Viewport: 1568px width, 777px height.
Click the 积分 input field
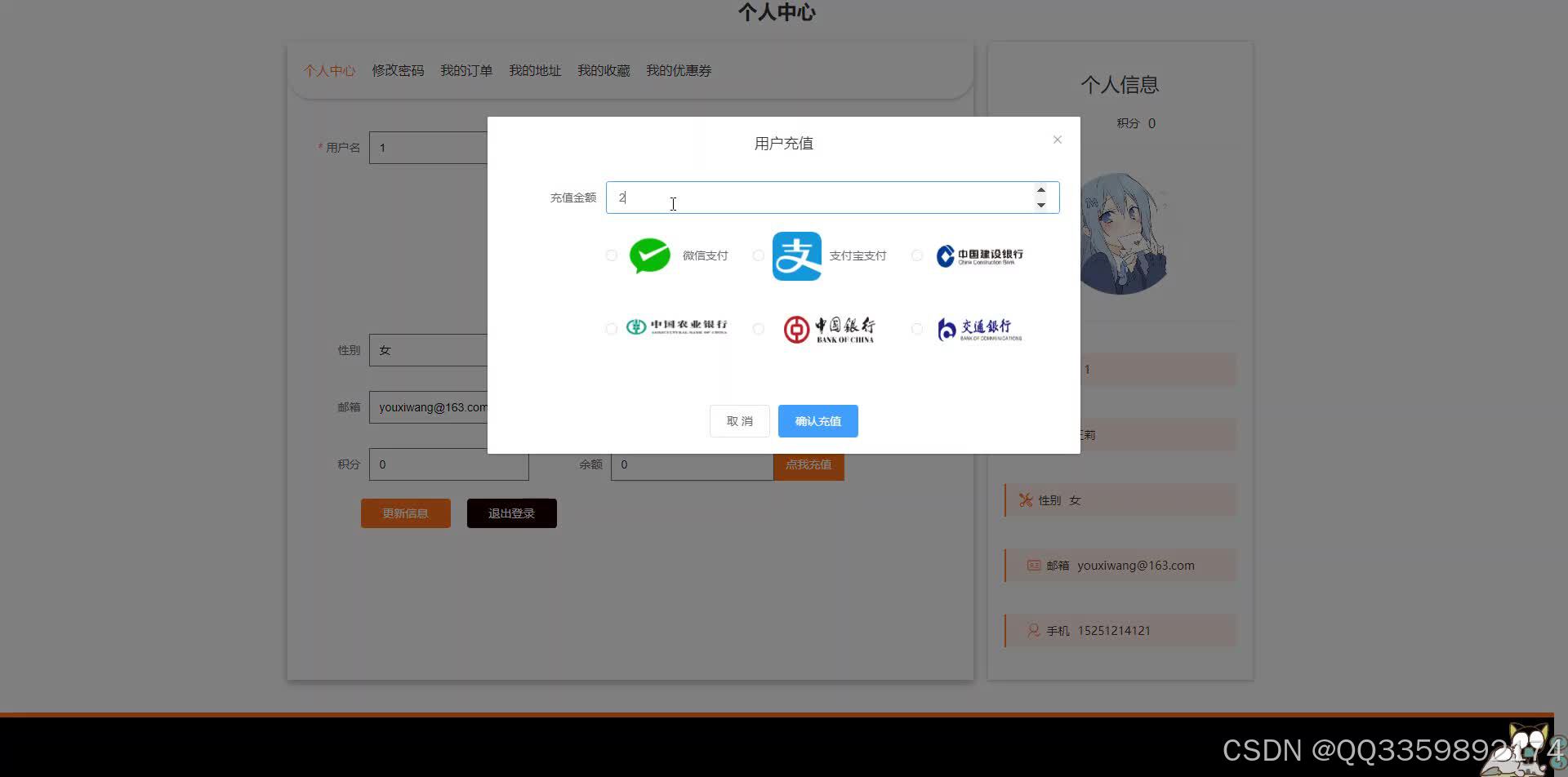click(449, 464)
